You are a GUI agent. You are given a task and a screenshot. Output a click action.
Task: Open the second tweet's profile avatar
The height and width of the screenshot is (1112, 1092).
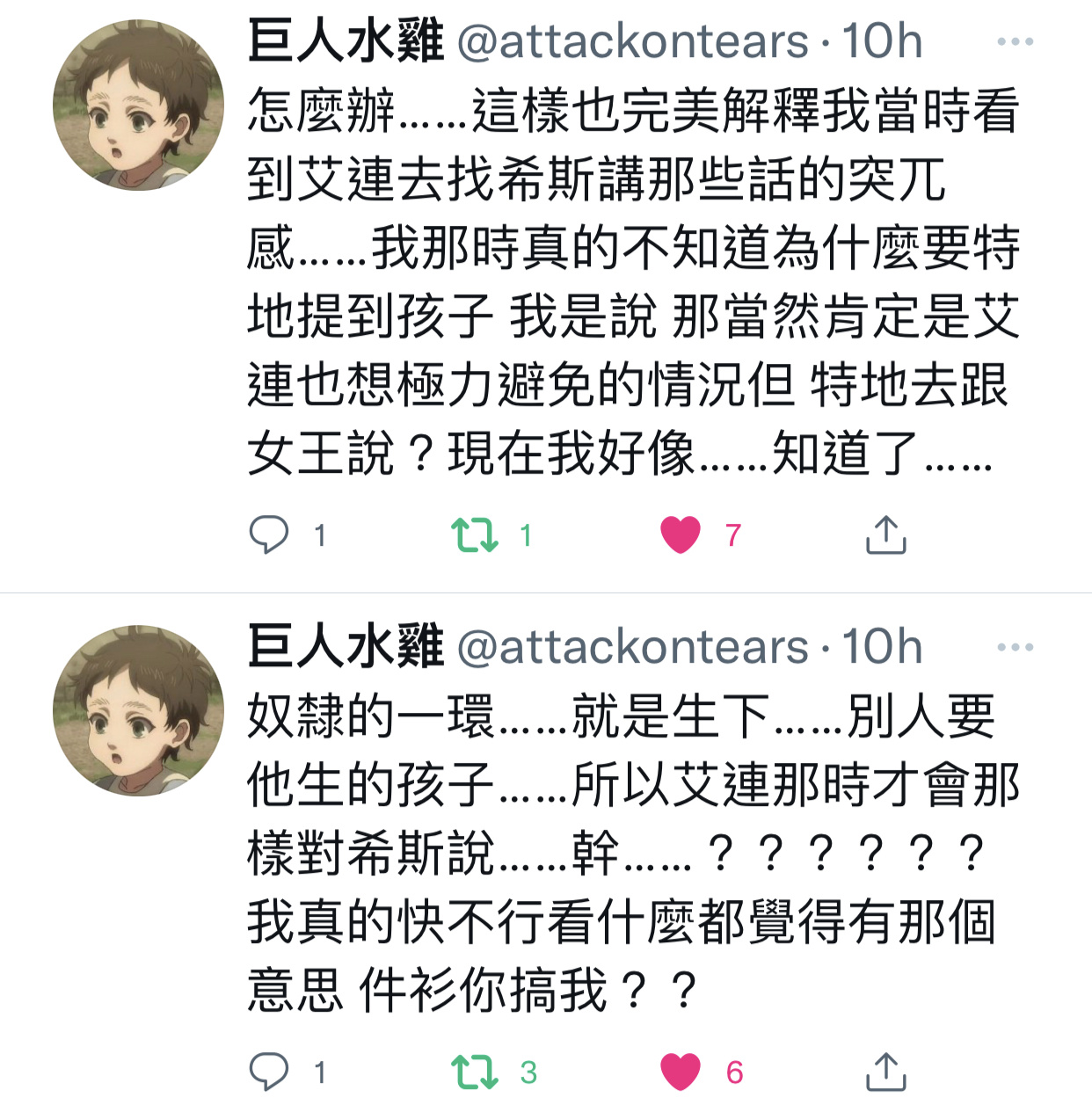139,710
